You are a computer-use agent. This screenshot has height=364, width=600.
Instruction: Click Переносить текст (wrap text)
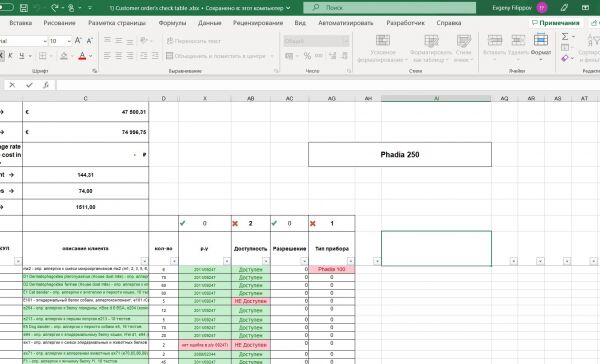click(194, 41)
